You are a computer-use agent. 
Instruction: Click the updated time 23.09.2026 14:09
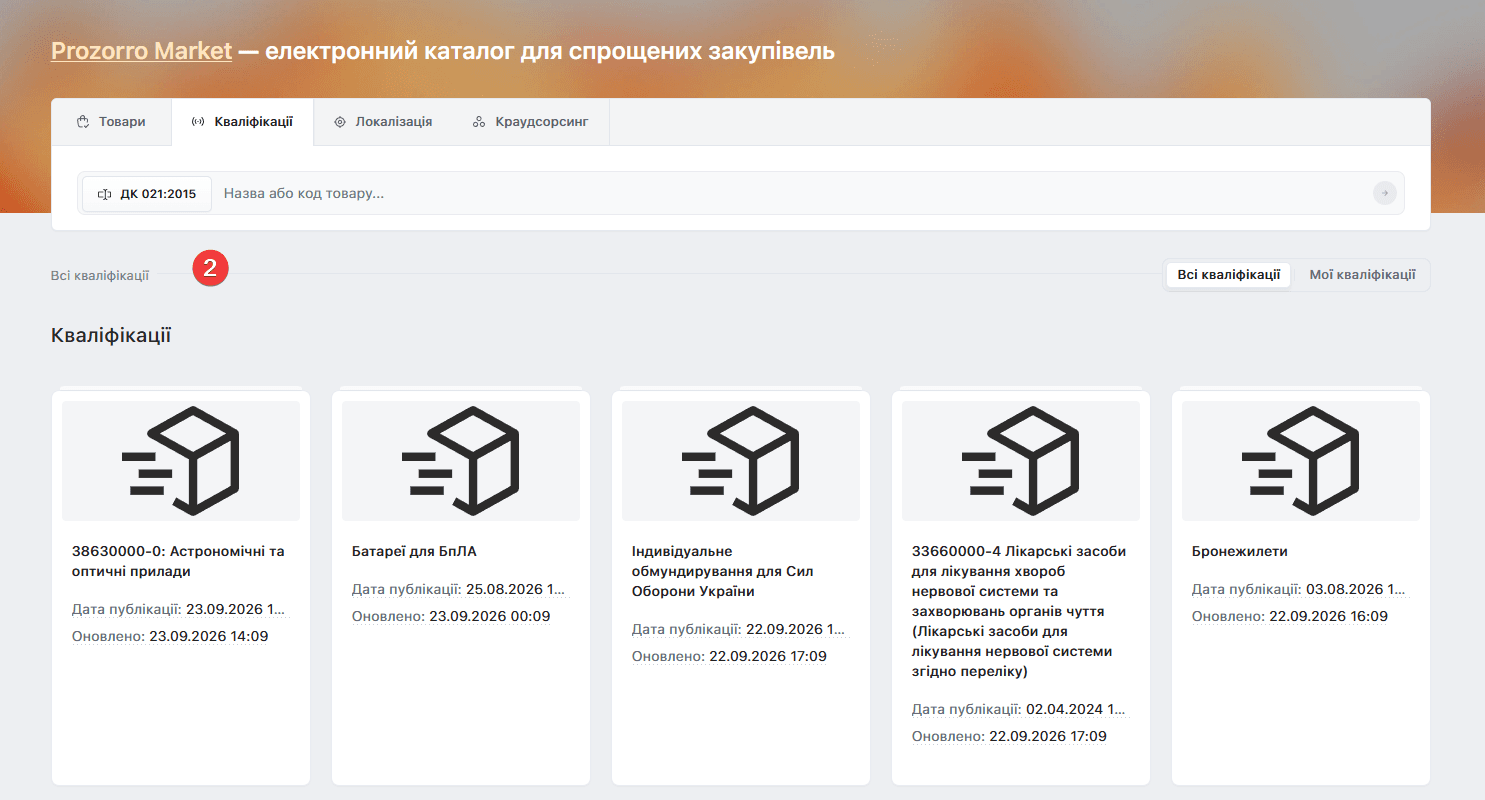(209, 636)
